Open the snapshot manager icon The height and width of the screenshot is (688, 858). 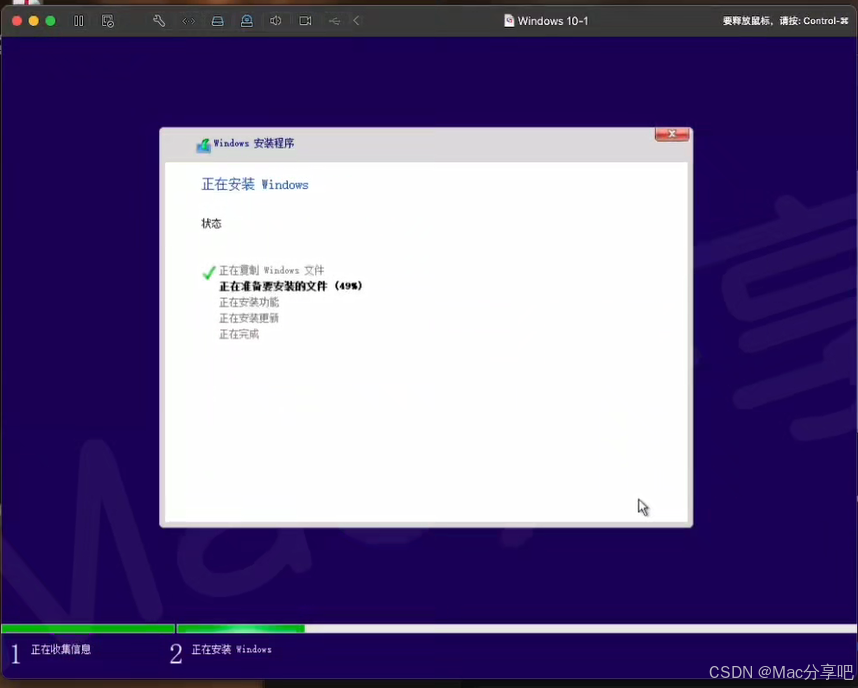click(x=108, y=21)
